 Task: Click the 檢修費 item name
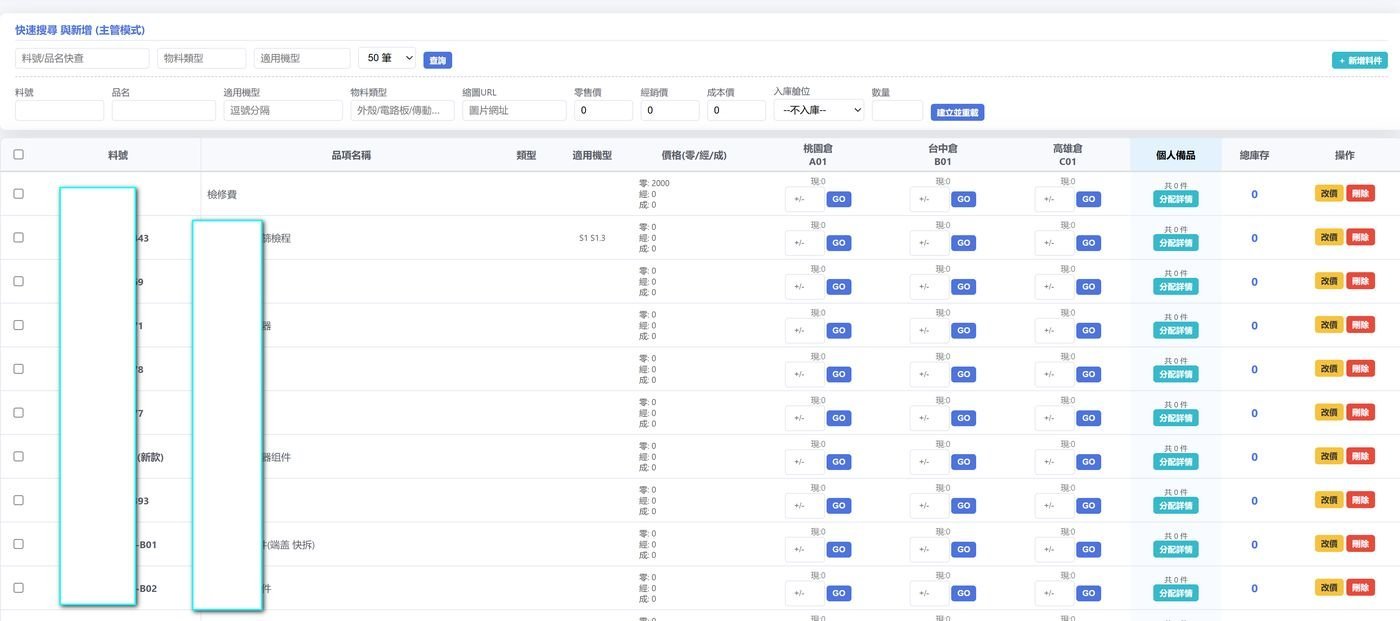[222, 194]
